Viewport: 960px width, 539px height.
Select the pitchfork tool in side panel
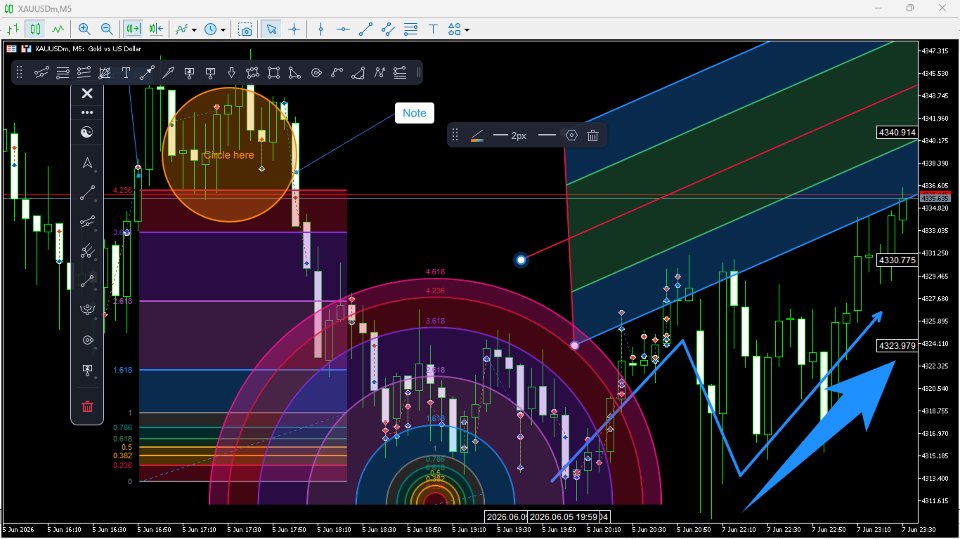(87, 251)
